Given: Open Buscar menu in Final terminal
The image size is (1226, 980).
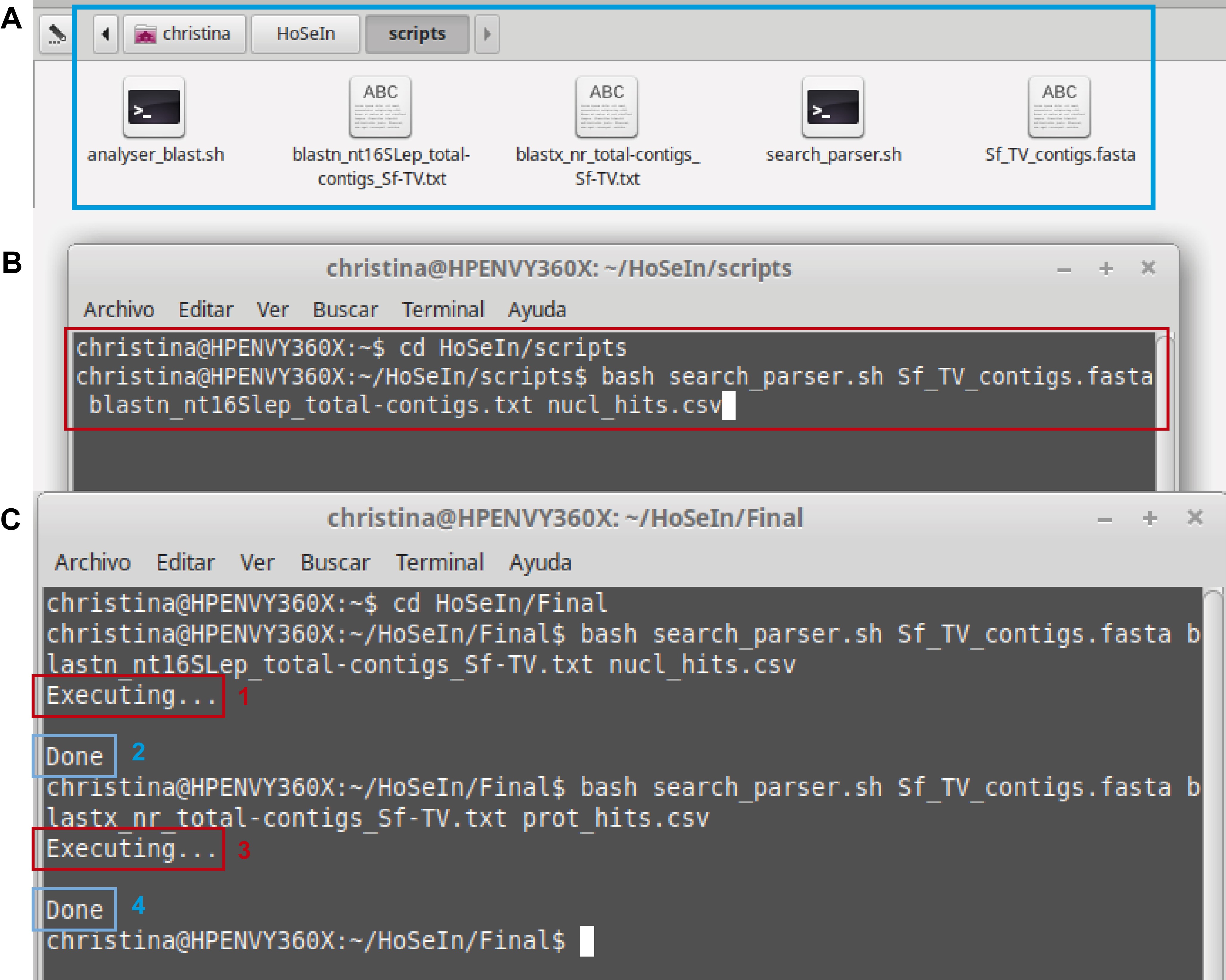Looking at the screenshot, I should pos(335,562).
